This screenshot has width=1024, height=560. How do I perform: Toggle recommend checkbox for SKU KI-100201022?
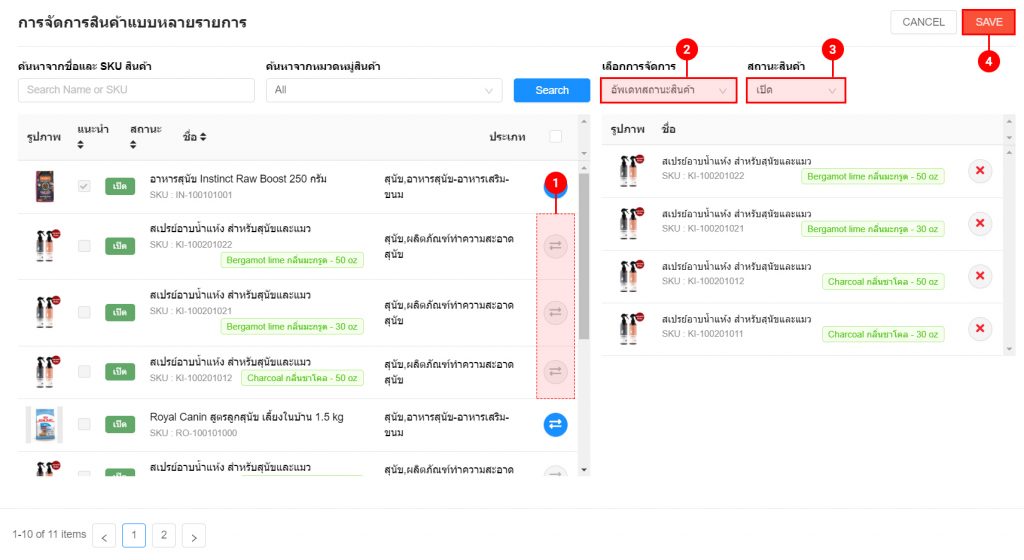point(84,246)
